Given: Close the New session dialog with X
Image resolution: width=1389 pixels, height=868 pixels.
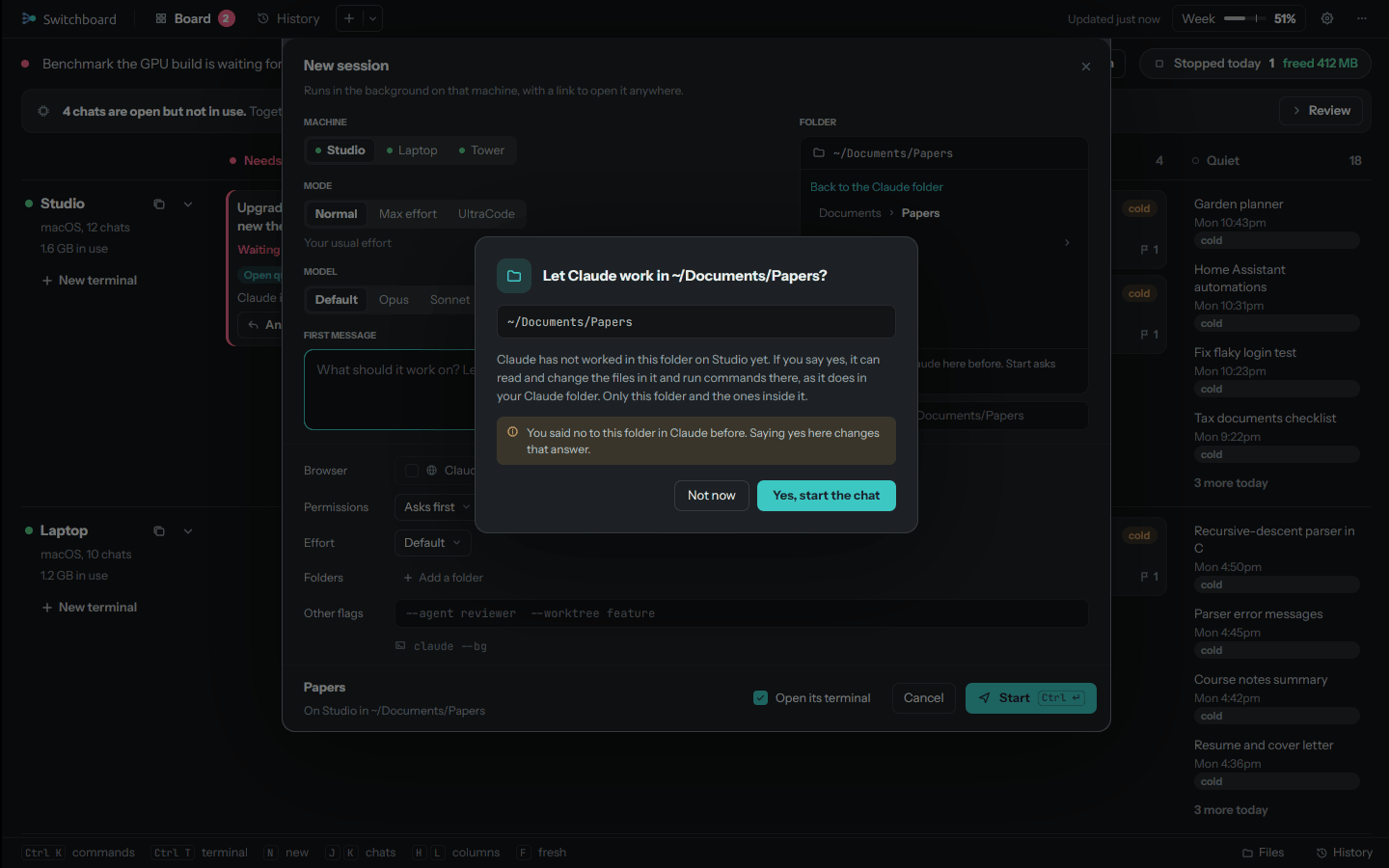Looking at the screenshot, I should coord(1086,67).
